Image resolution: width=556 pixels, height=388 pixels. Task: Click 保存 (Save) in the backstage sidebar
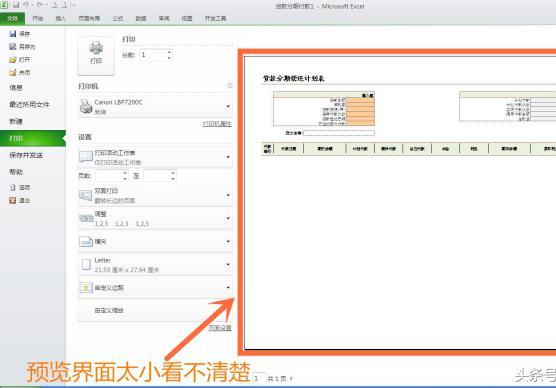(x=20, y=34)
